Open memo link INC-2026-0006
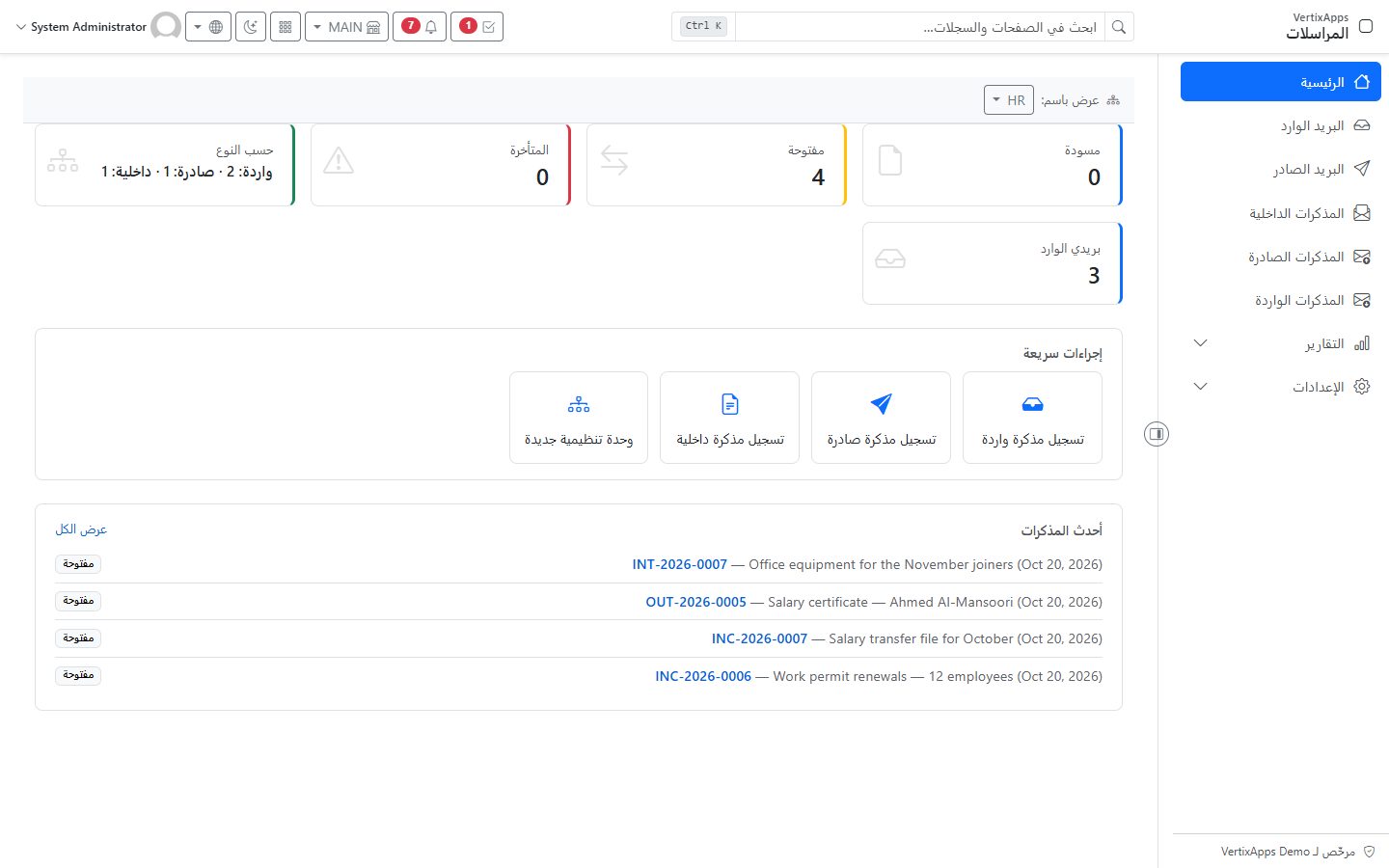Image resolution: width=1389 pixels, height=868 pixels. [703, 676]
